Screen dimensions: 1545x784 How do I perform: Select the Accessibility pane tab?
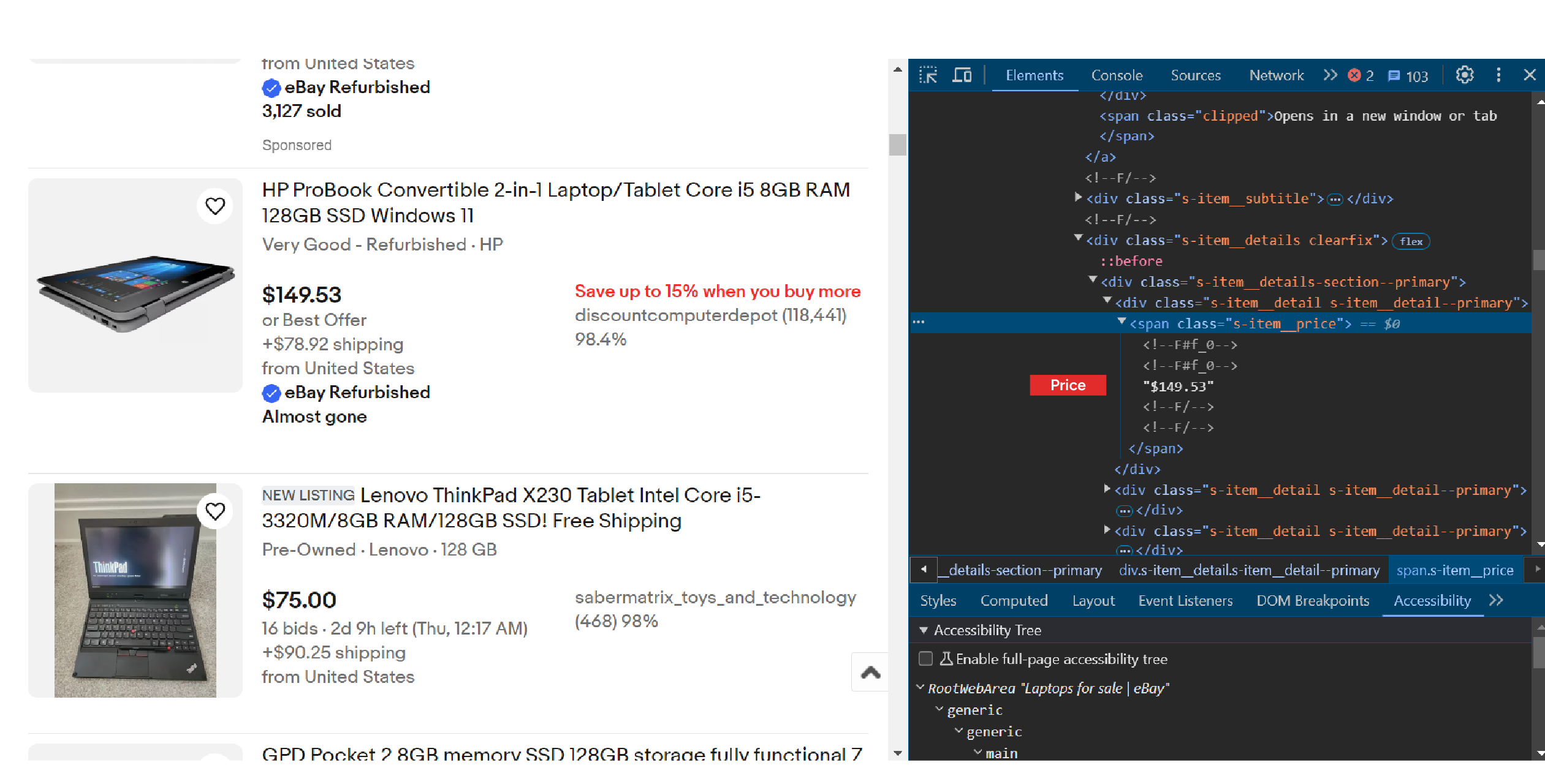1432,601
